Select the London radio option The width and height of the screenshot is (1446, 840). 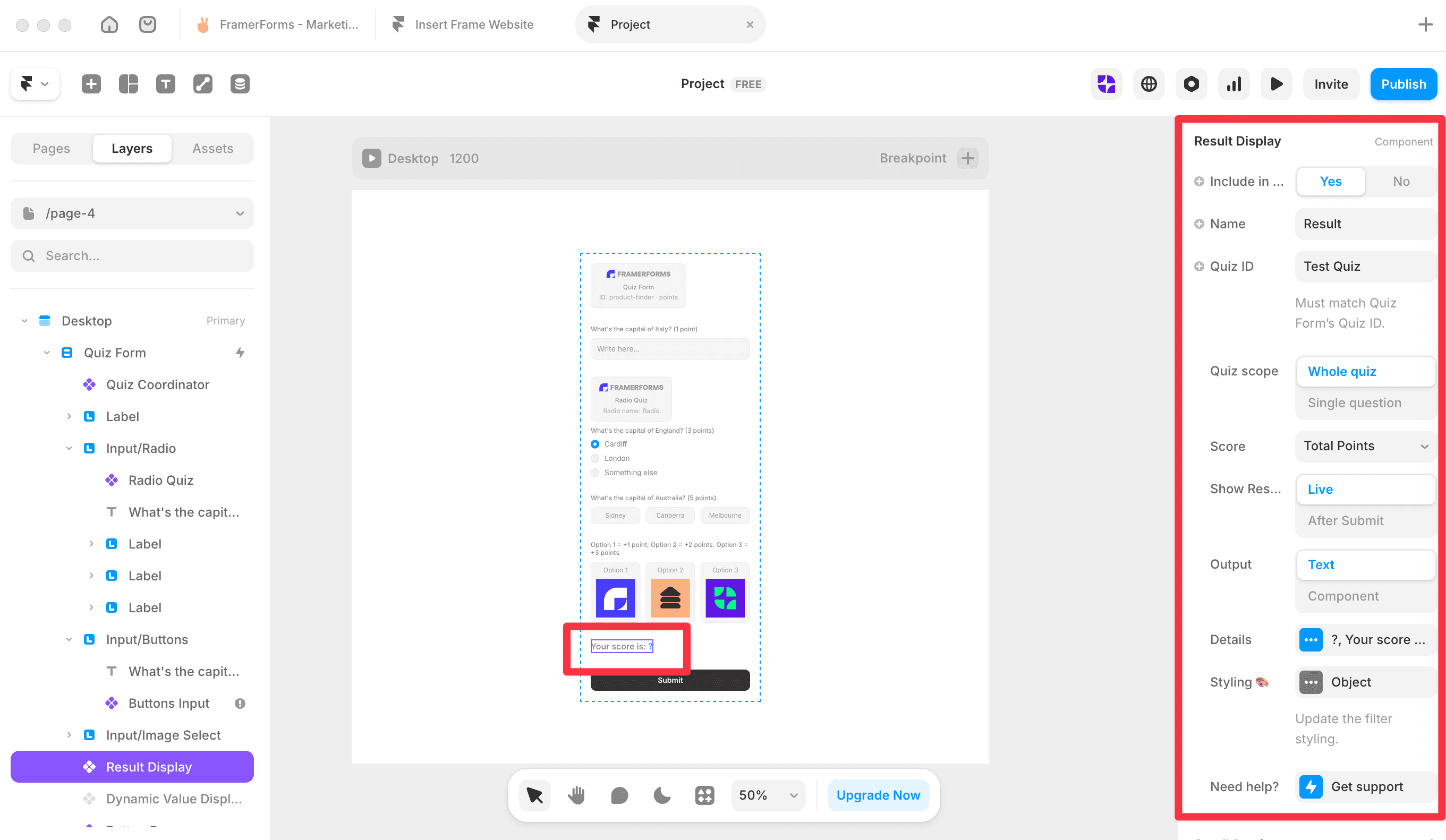click(595, 458)
